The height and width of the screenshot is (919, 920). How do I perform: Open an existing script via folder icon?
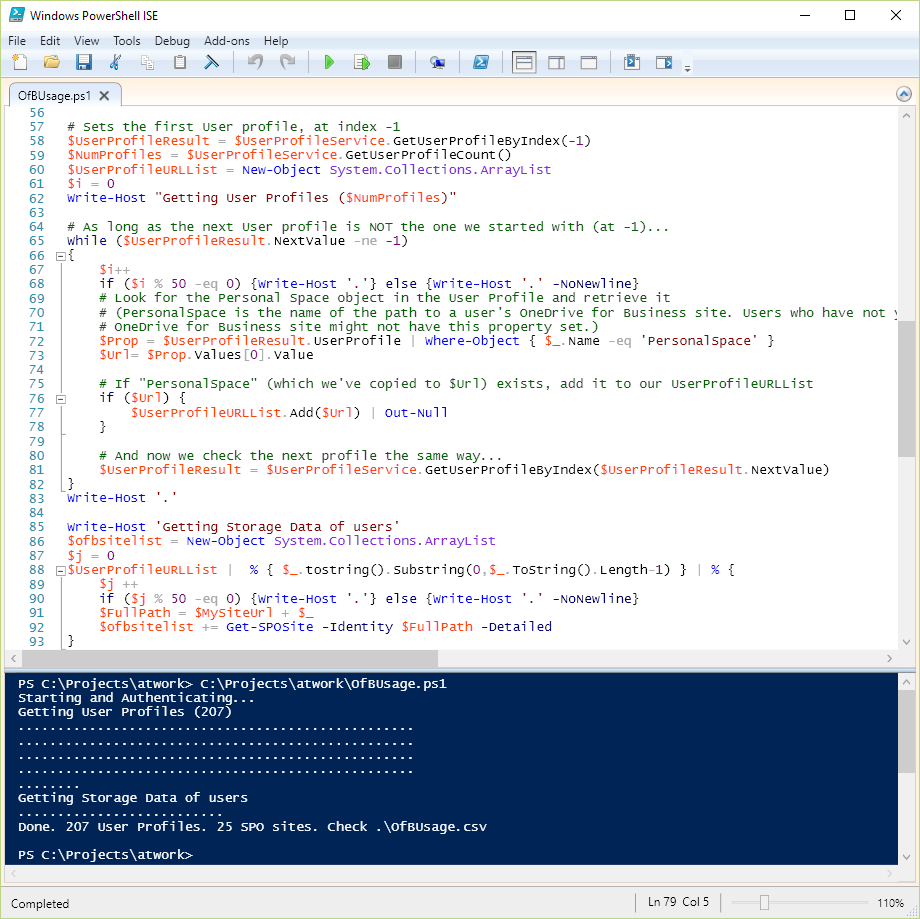pos(52,62)
